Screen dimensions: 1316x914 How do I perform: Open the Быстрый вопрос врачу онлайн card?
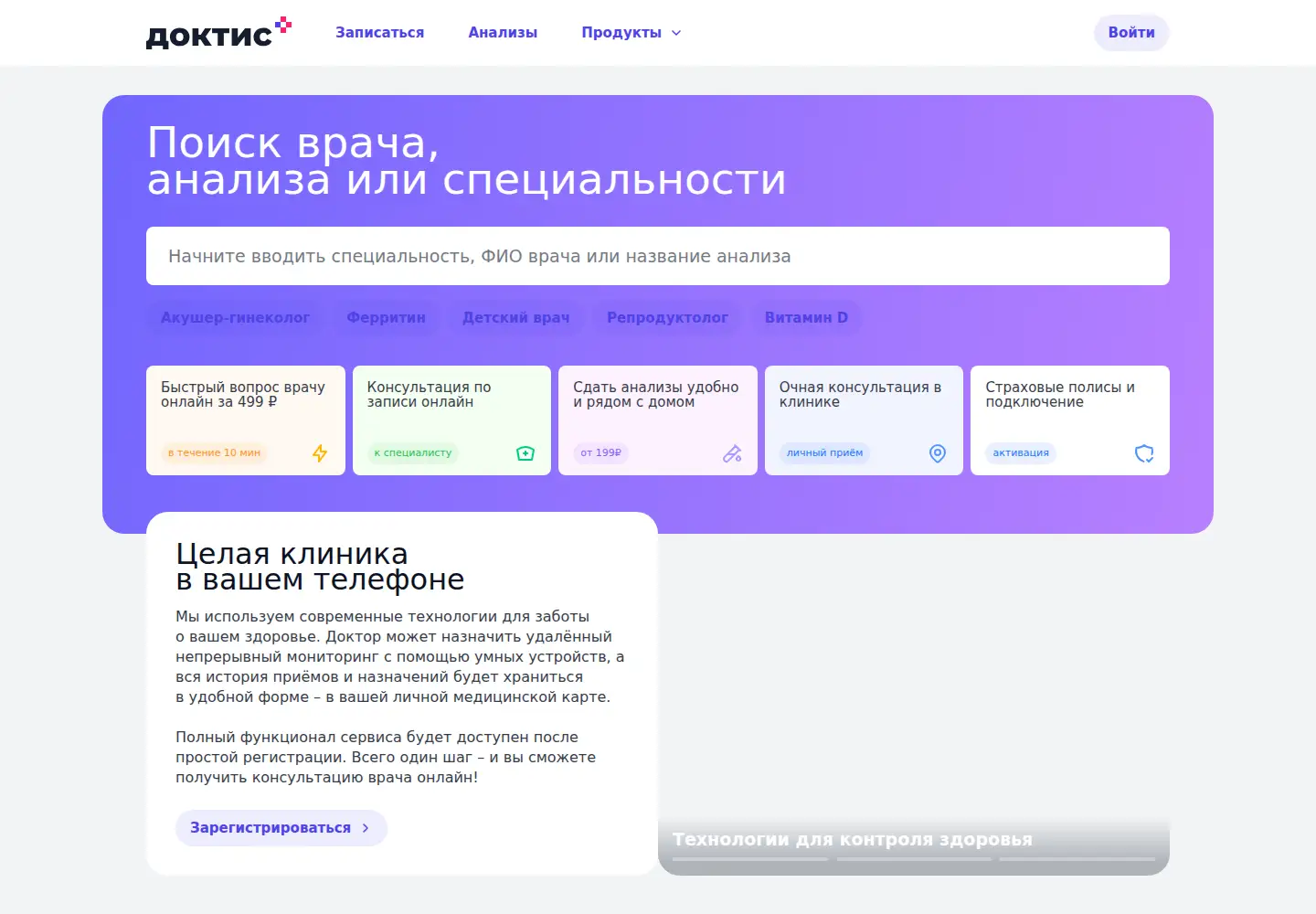(246, 420)
